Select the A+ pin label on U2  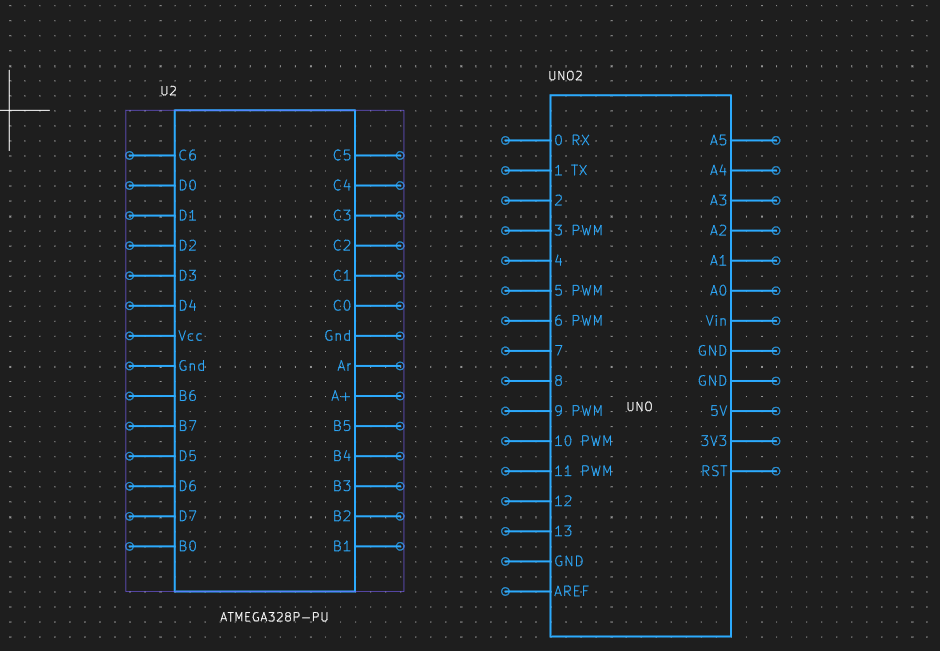pos(341,396)
